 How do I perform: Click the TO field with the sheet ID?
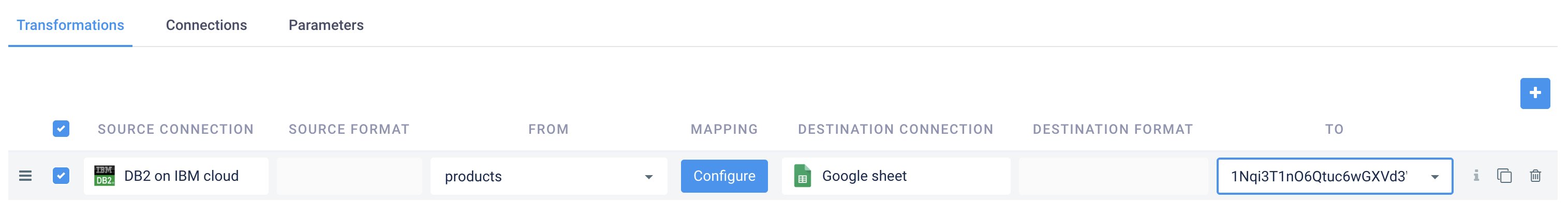pos(1318,176)
